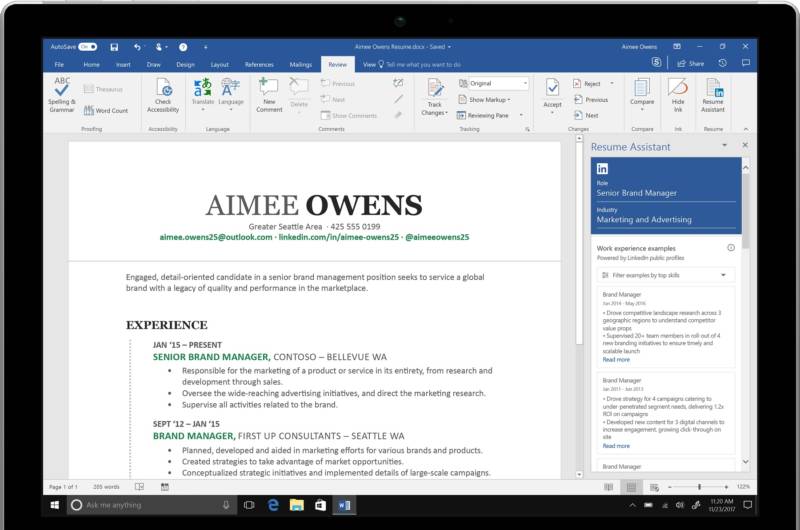Screen dimensions: 800x530
Task: Expand the Reject dropdown arrow
Action: 612,83
